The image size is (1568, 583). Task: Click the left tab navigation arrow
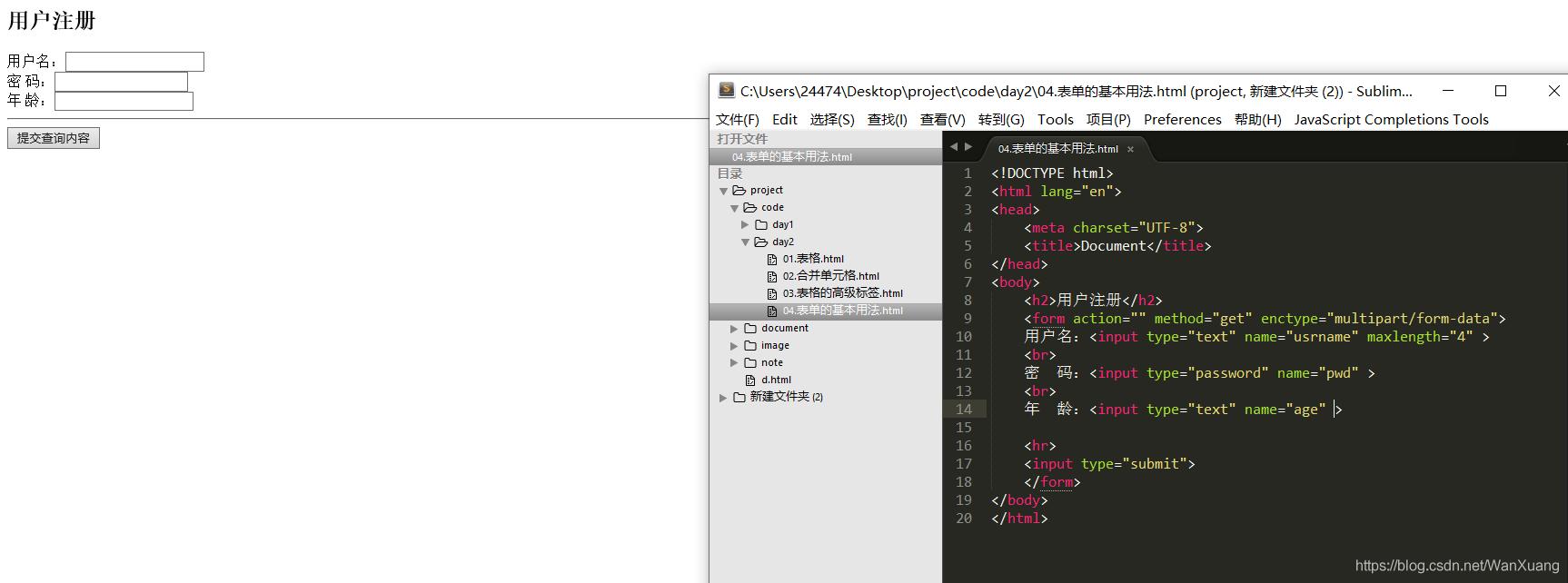[953, 146]
